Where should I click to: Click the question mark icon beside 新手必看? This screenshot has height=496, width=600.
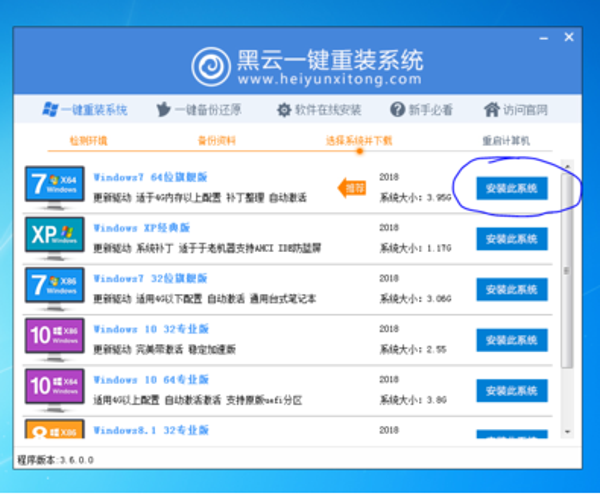[x=397, y=110]
